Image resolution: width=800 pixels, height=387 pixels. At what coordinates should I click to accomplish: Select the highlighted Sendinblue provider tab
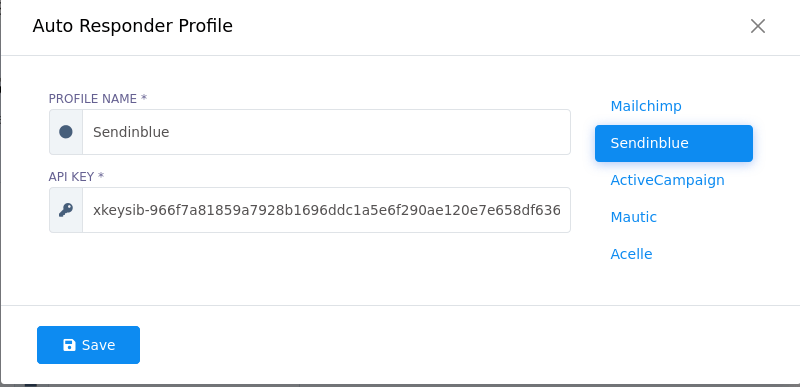click(673, 143)
